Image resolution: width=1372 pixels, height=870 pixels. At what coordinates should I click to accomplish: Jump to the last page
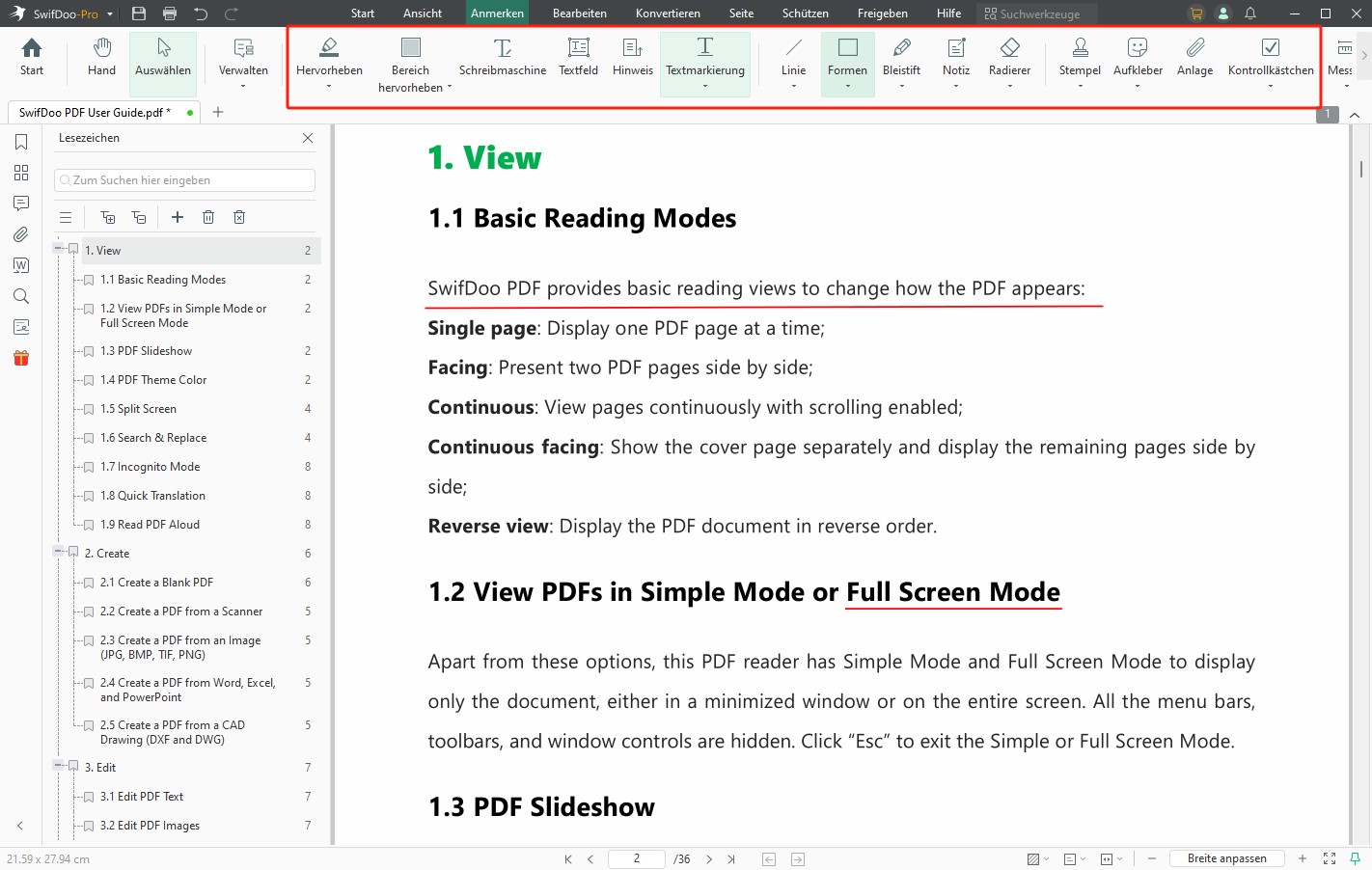[x=731, y=858]
